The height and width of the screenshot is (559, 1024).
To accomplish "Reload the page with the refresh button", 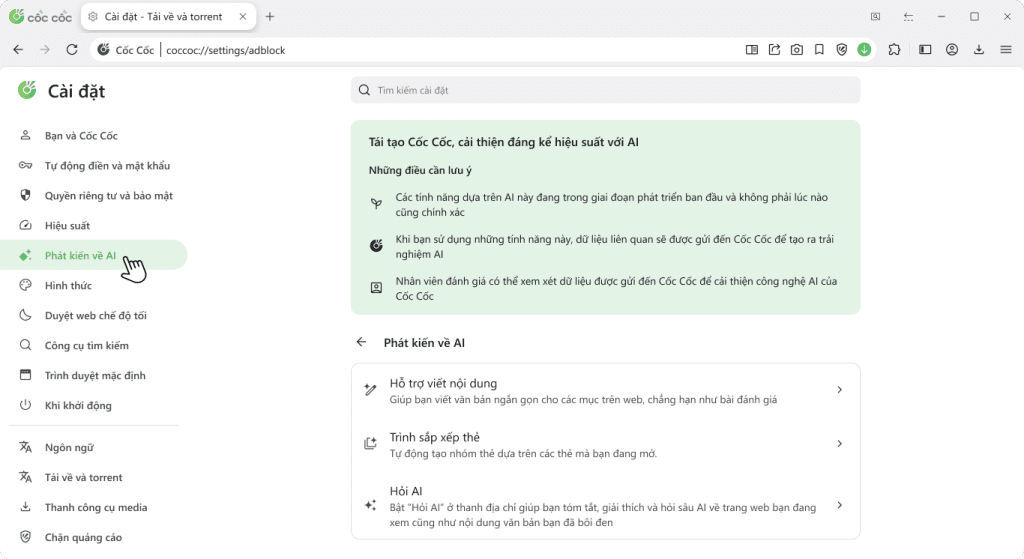I will coord(72,50).
